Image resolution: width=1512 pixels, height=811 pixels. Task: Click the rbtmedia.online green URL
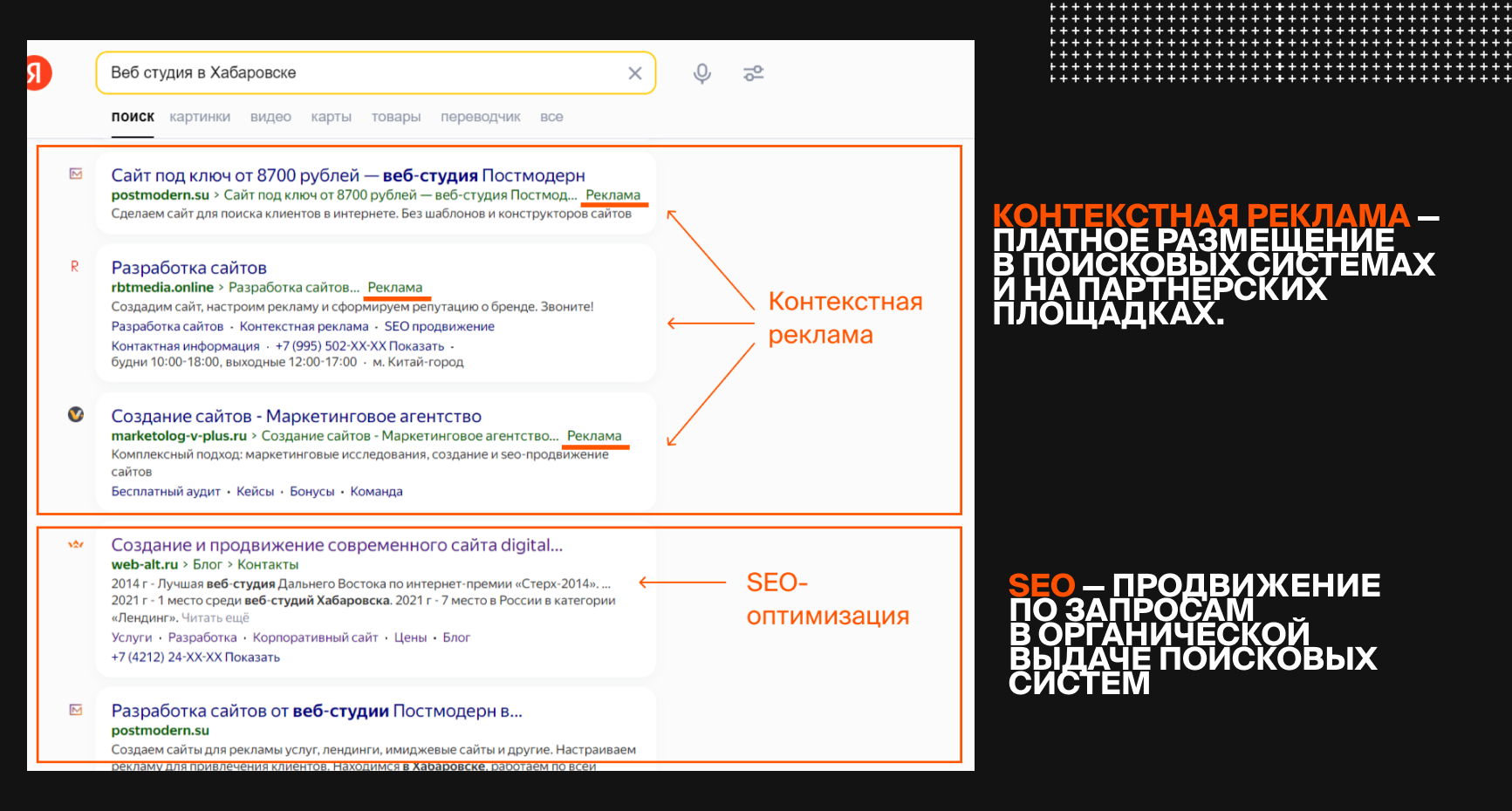[162, 288]
